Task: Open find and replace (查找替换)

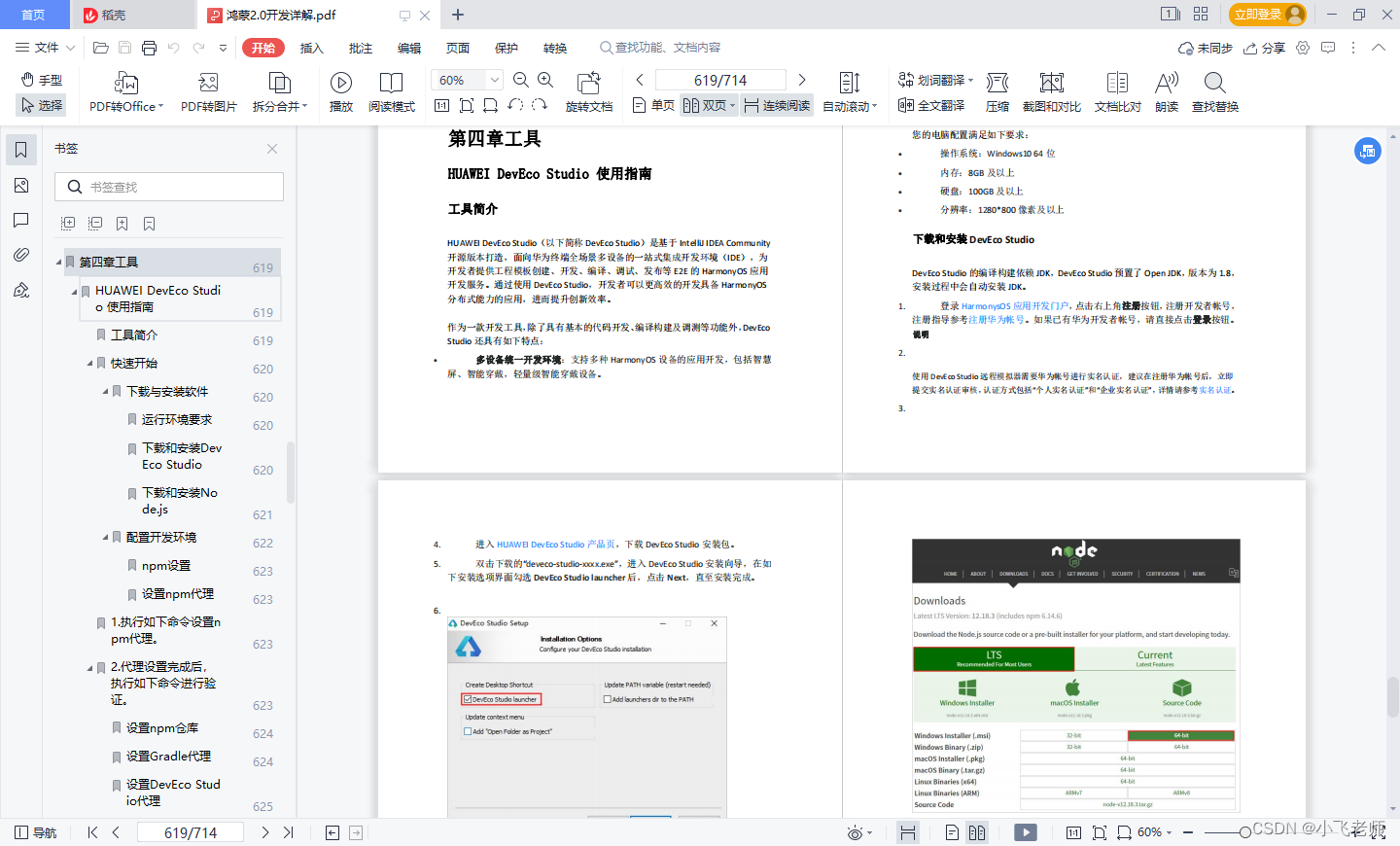Action: tap(1215, 93)
